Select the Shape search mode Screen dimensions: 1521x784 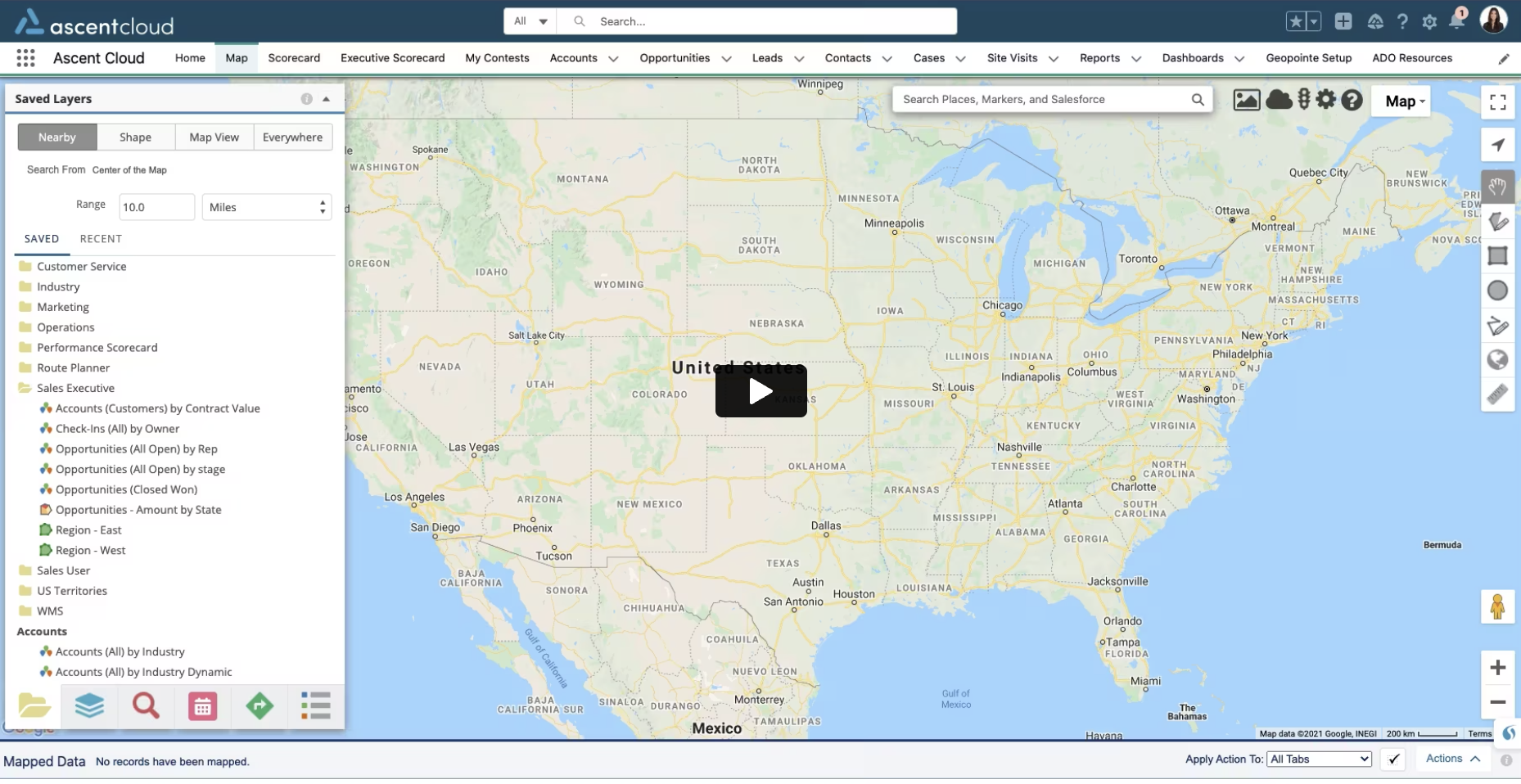136,137
